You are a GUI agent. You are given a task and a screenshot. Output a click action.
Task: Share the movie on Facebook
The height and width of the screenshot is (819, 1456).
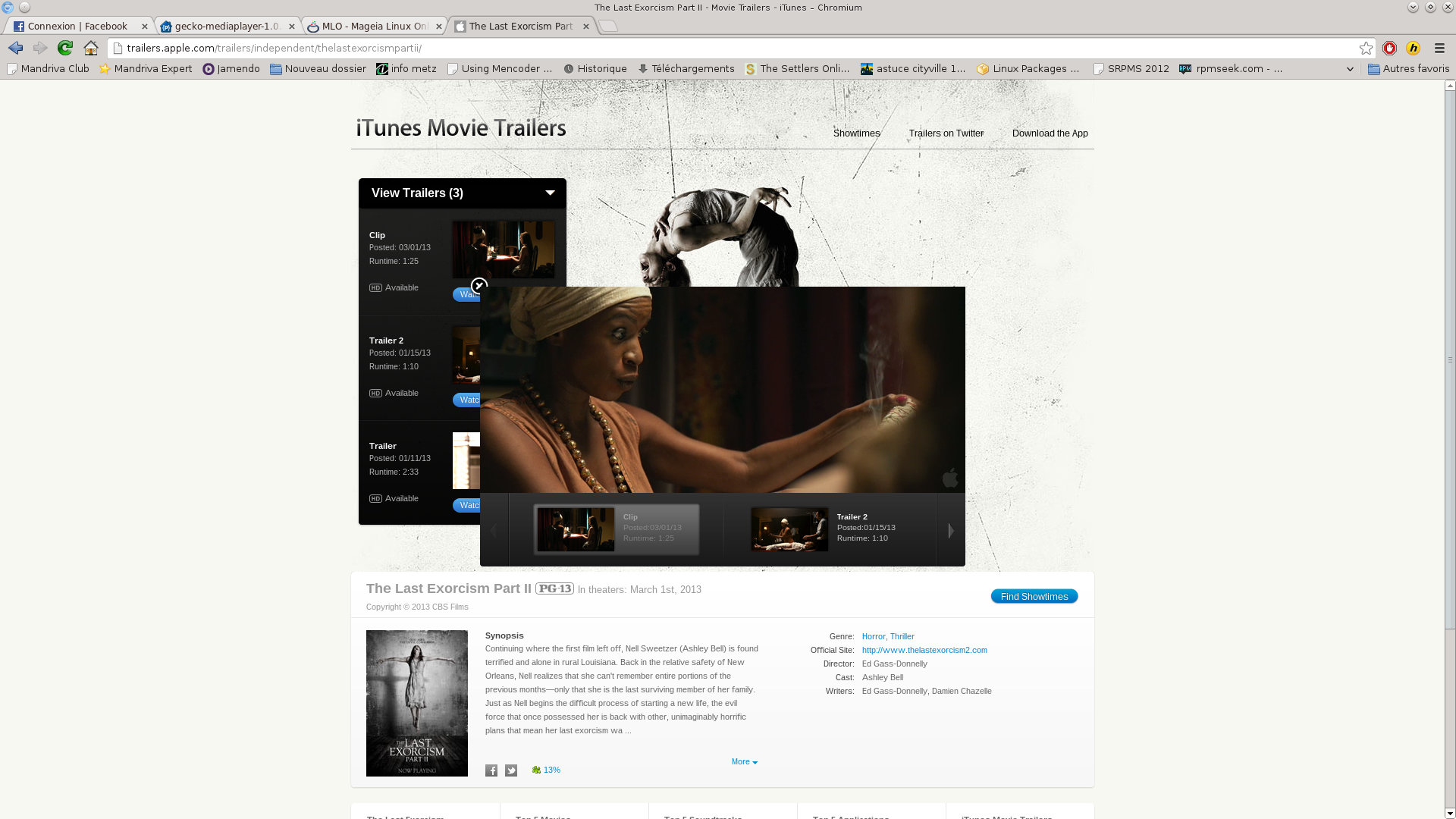click(491, 770)
